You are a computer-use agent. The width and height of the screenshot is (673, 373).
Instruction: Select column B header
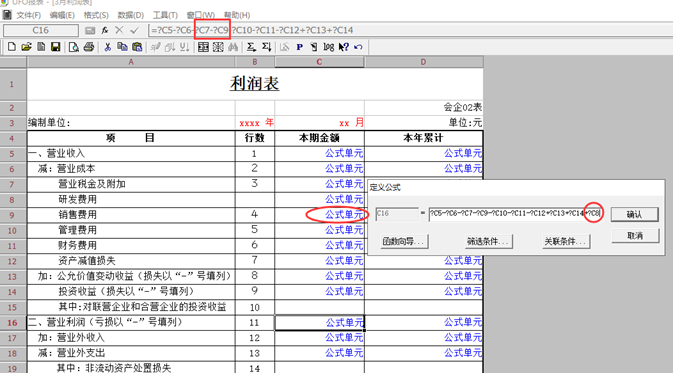click(x=255, y=62)
